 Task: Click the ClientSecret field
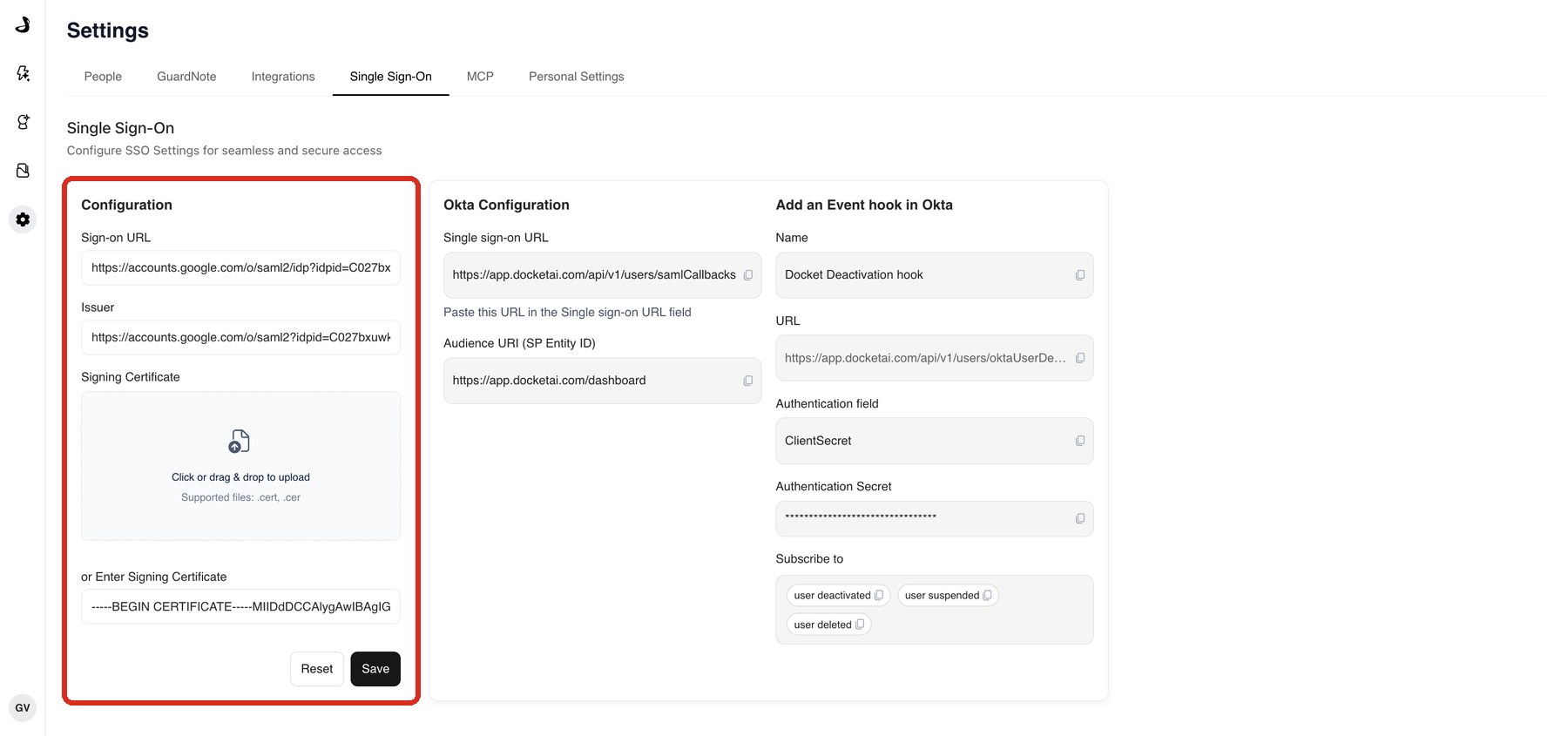tap(935, 441)
